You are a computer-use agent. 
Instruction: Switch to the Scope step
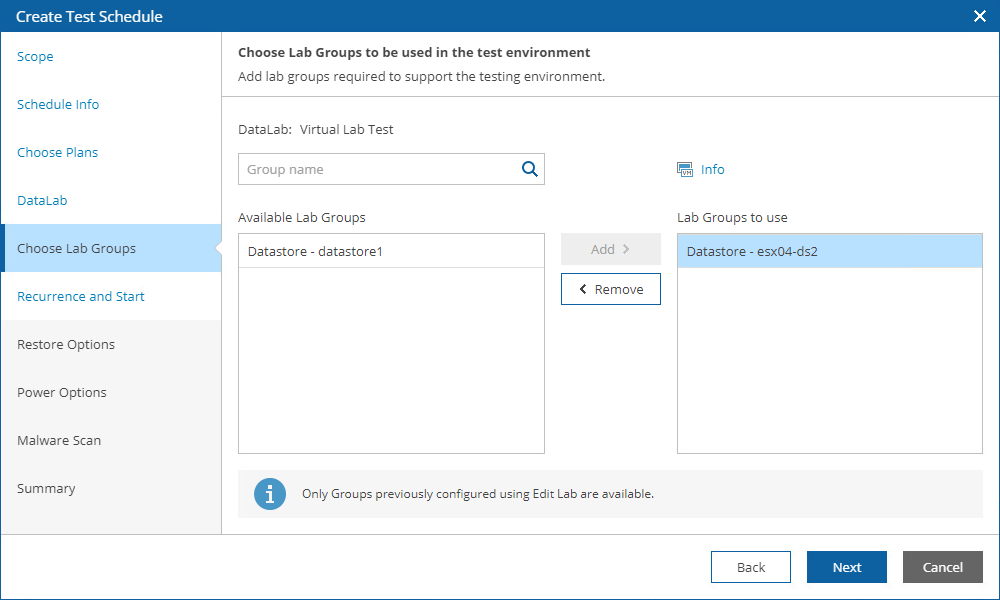35,56
